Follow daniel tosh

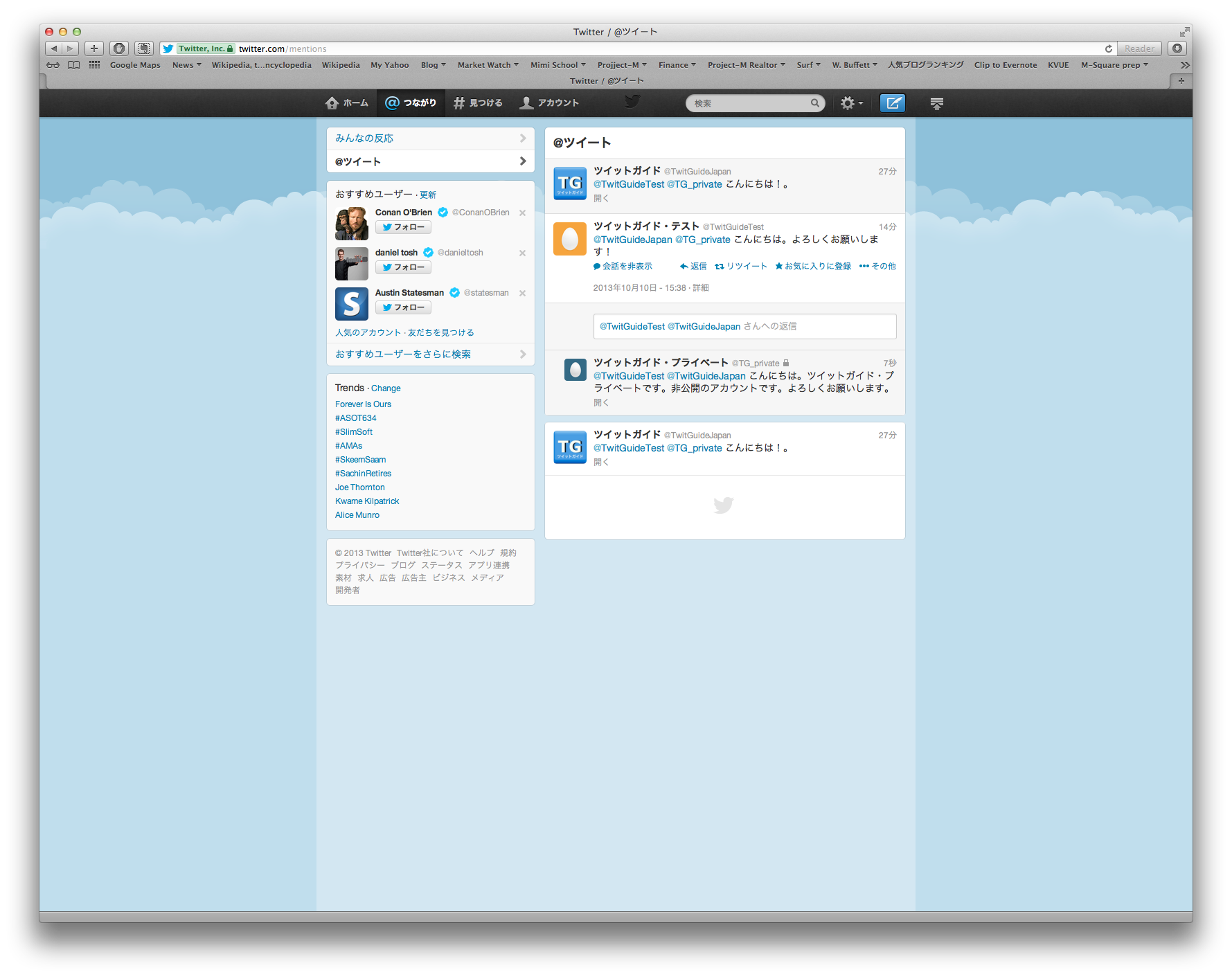pos(403,267)
